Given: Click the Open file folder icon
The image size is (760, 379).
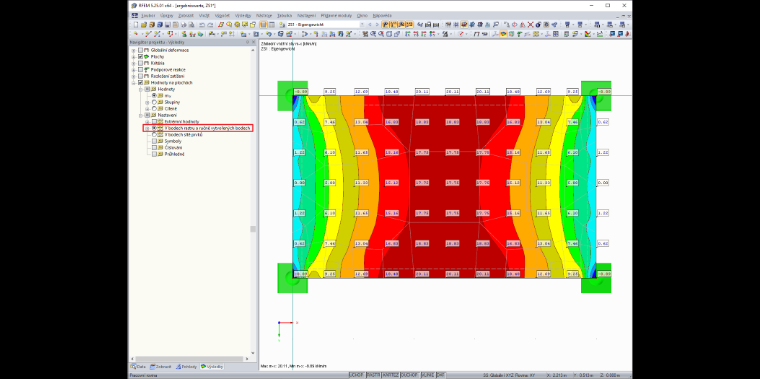Looking at the screenshot, I should click(144, 24).
